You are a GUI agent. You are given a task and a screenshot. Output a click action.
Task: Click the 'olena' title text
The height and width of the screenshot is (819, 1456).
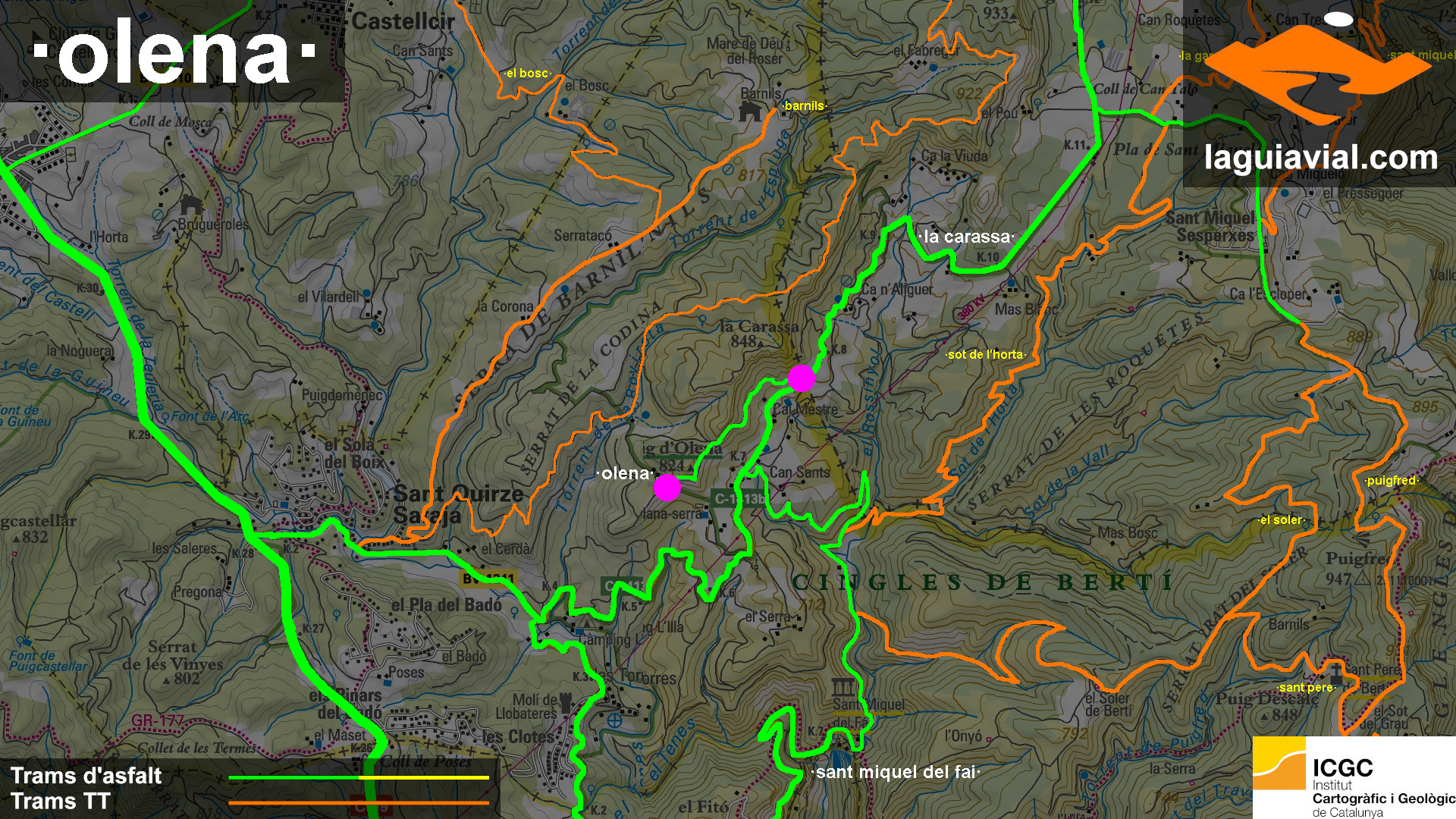174,55
